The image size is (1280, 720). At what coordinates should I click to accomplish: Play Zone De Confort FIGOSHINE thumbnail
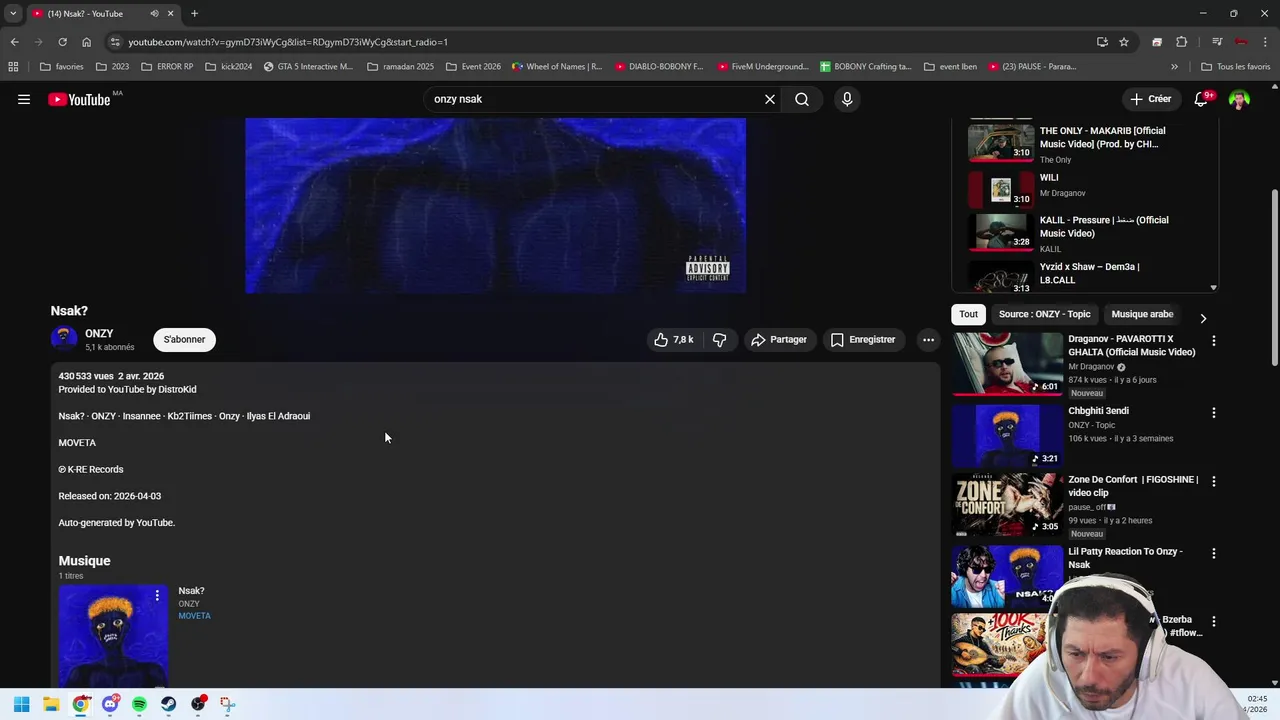coord(1007,505)
